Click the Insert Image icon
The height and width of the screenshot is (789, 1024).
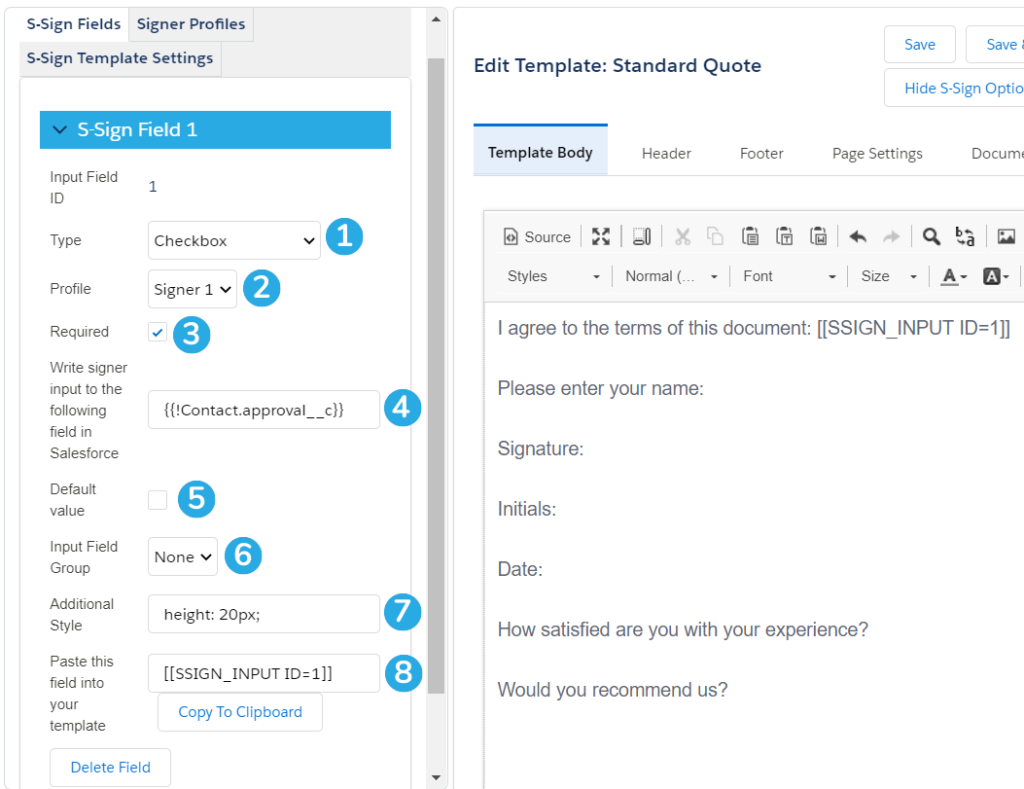click(x=1006, y=236)
